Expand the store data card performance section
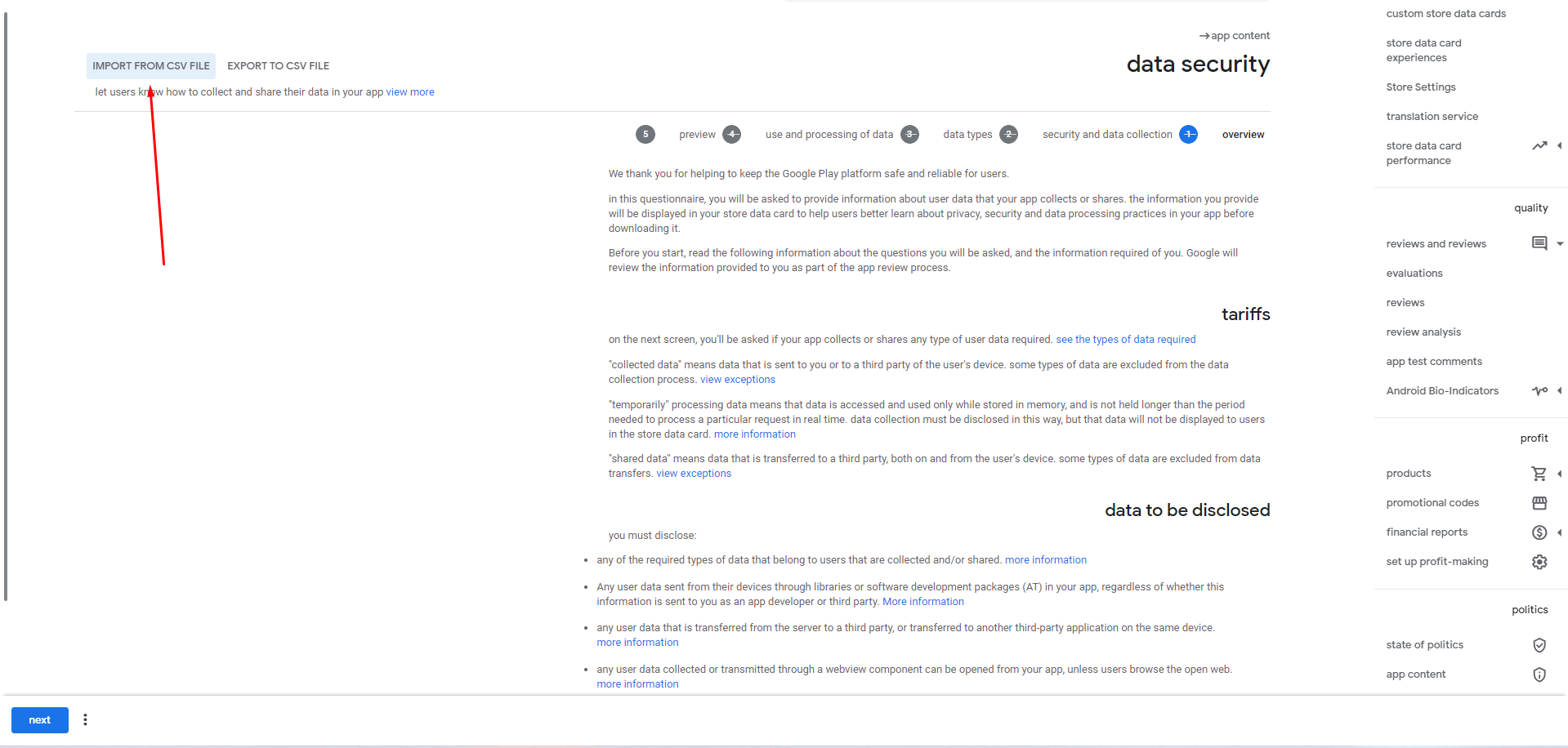Viewport: 1568px width, 748px height. pos(1560,146)
